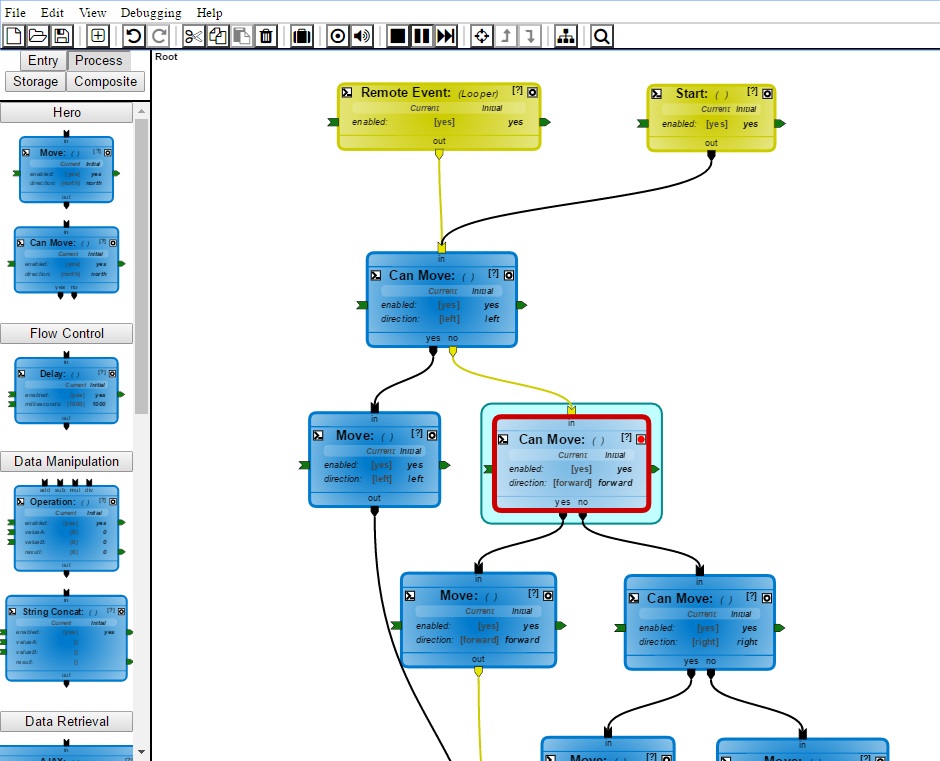
Task: Click console icon on Move left node
Action: (x=318, y=435)
